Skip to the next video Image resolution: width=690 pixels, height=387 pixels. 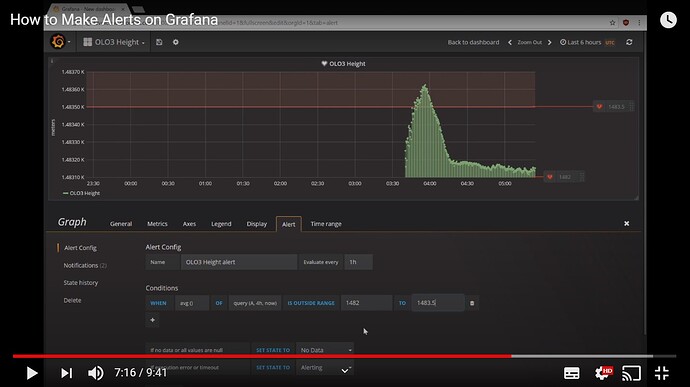click(x=66, y=373)
